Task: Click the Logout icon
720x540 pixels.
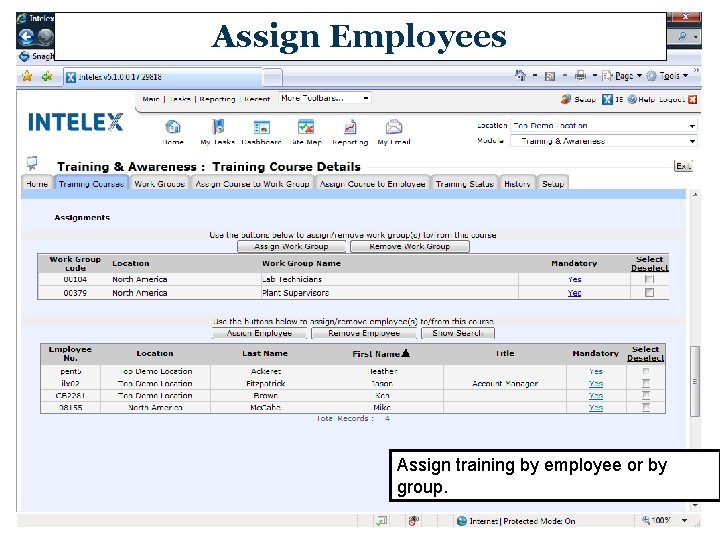Action: coord(692,99)
